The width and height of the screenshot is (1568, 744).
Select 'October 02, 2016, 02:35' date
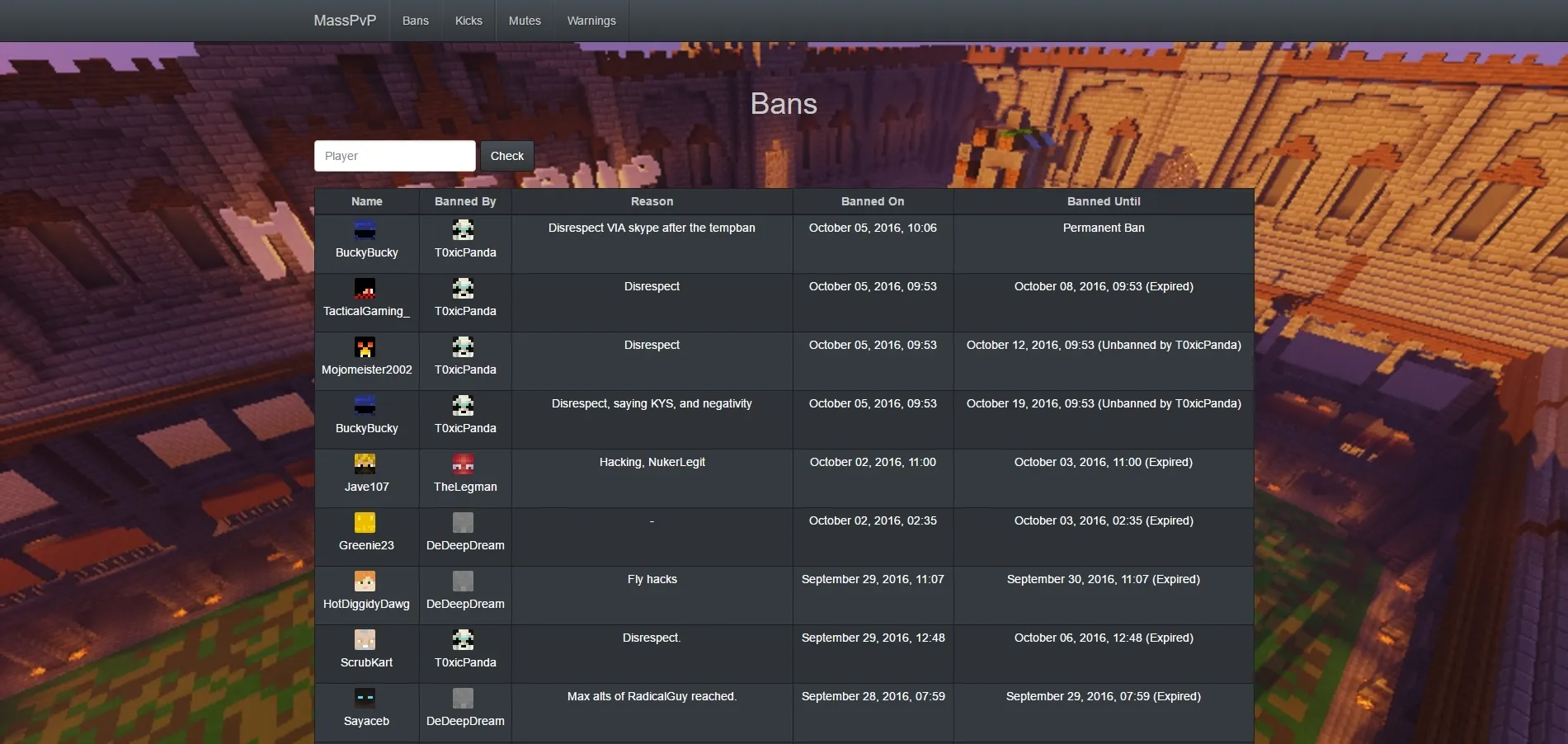873,520
